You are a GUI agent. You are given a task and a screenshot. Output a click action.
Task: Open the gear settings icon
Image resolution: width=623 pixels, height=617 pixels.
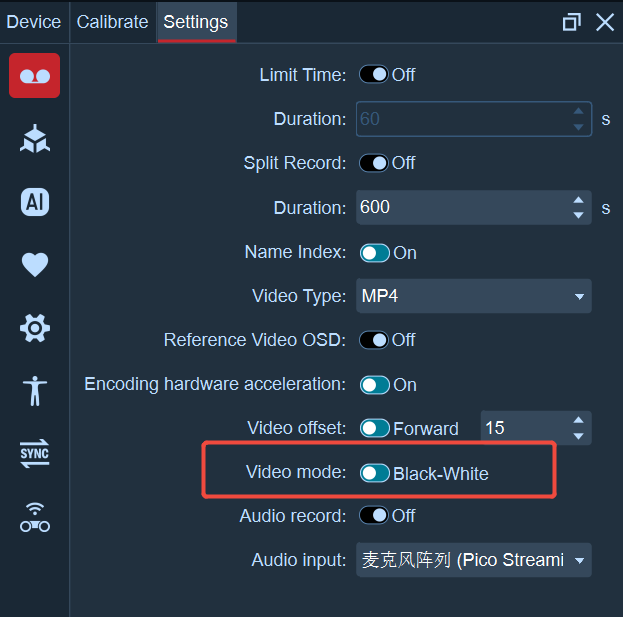[35, 328]
